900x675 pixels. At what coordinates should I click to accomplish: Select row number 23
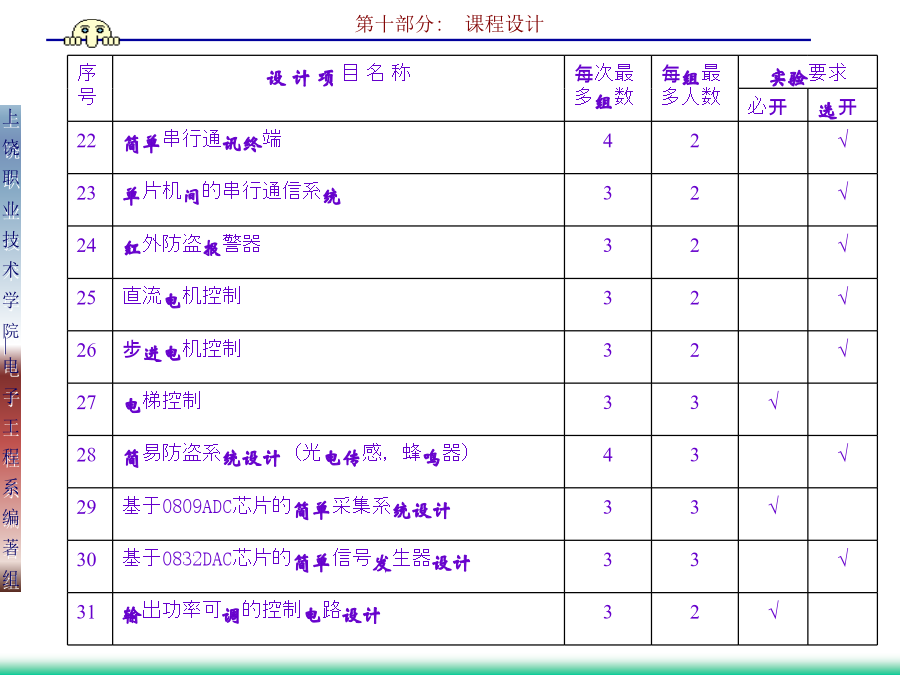click(x=86, y=193)
